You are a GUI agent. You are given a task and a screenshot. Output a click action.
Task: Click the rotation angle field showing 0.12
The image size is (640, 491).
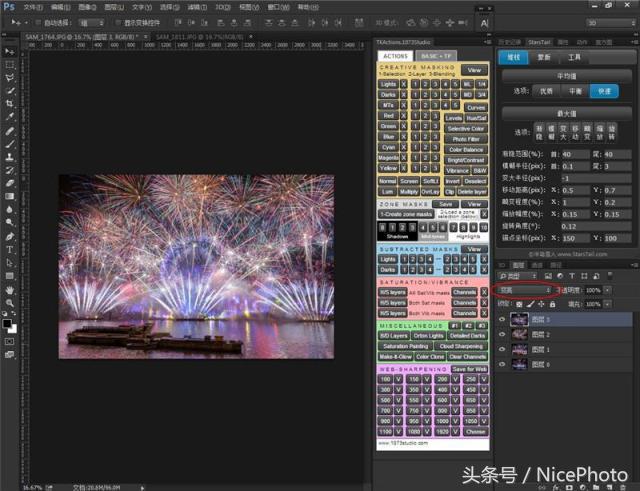point(595,226)
